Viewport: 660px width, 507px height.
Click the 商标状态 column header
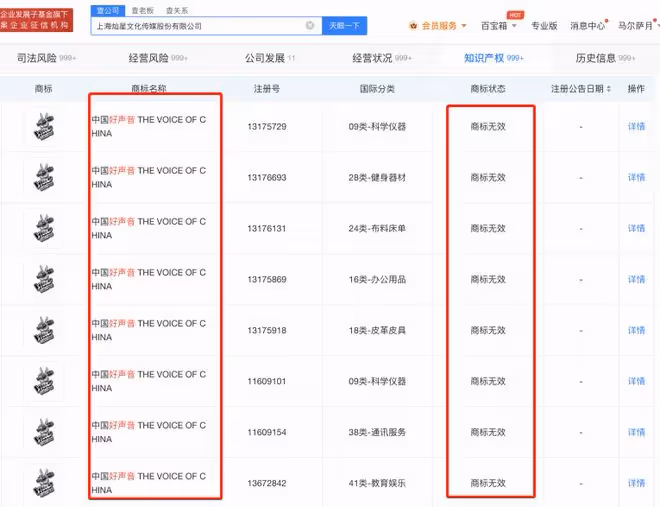(488, 89)
